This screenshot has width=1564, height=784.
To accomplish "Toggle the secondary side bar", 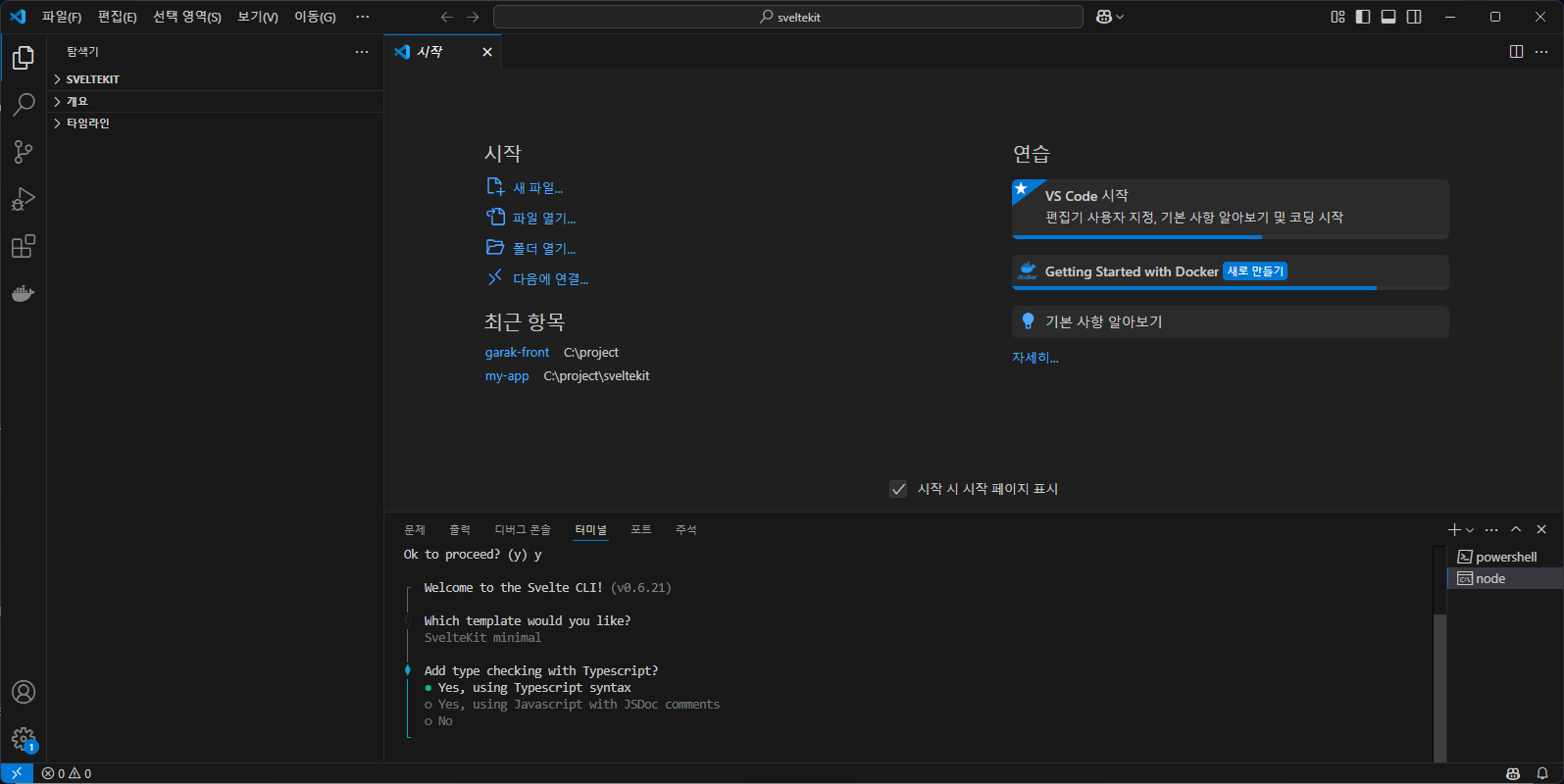I will (1414, 17).
